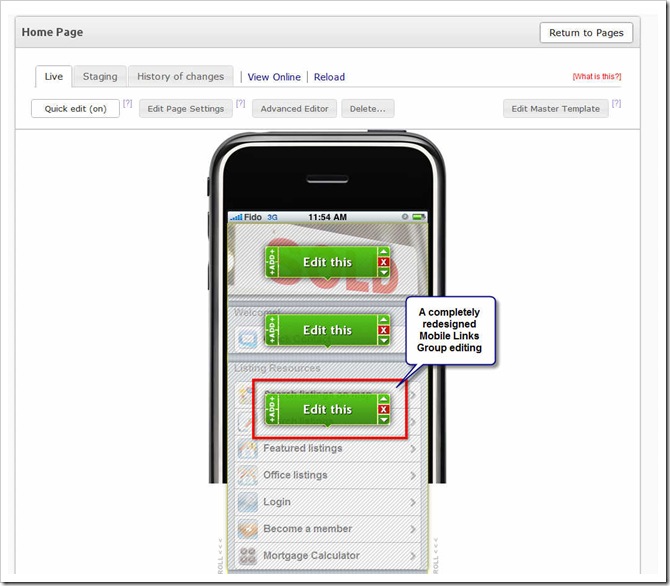Open the History of changes tab
The height and width of the screenshot is (586, 670).
pyautogui.click(x=181, y=76)
